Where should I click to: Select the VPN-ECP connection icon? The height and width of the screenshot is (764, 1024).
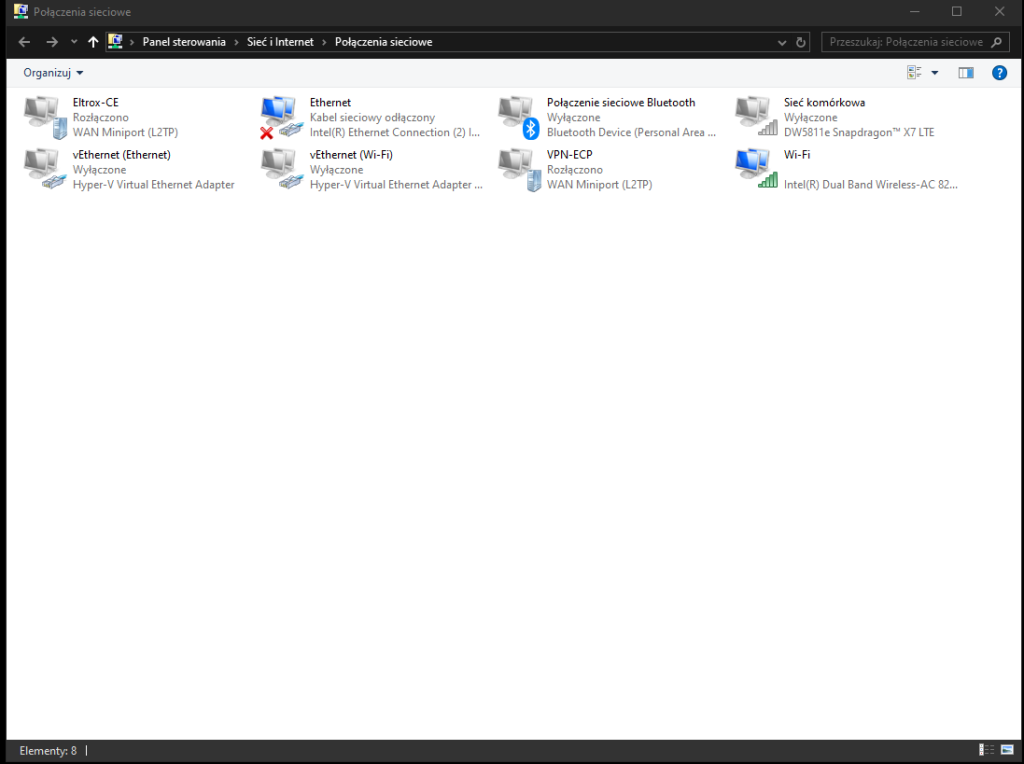click(517, 169)
